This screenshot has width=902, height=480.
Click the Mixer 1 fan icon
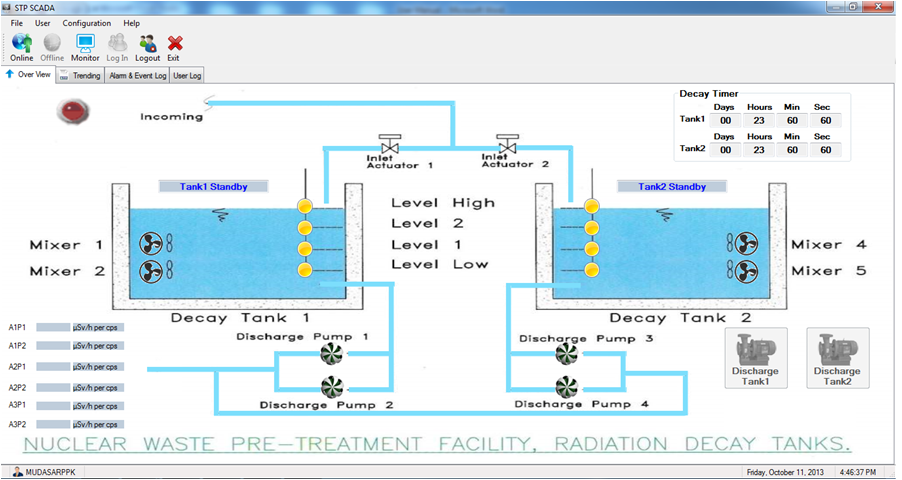click(x=152, y=245)
